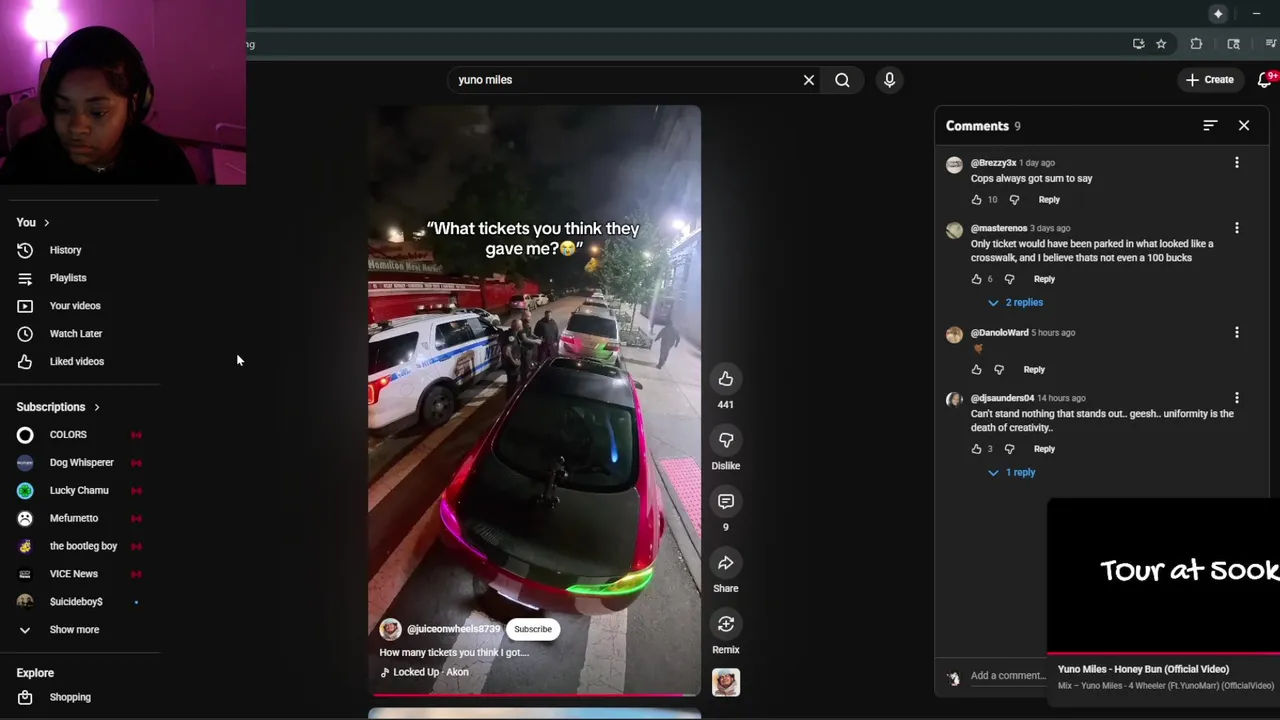The image size is (1280, 720).
Task: Open the Lucky Chamu subscription
Action: click(80, 490)
